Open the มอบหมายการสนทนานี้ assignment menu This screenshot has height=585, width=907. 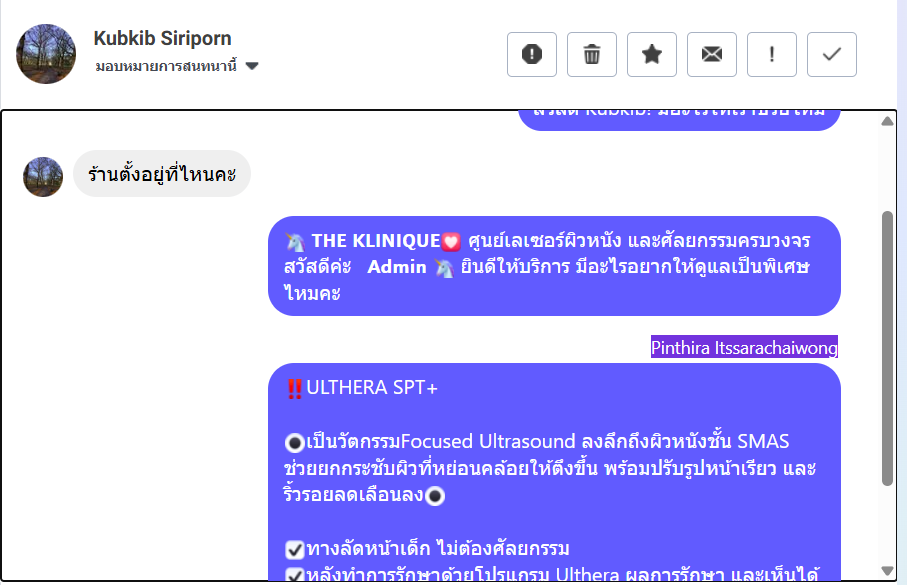(166, 66)
